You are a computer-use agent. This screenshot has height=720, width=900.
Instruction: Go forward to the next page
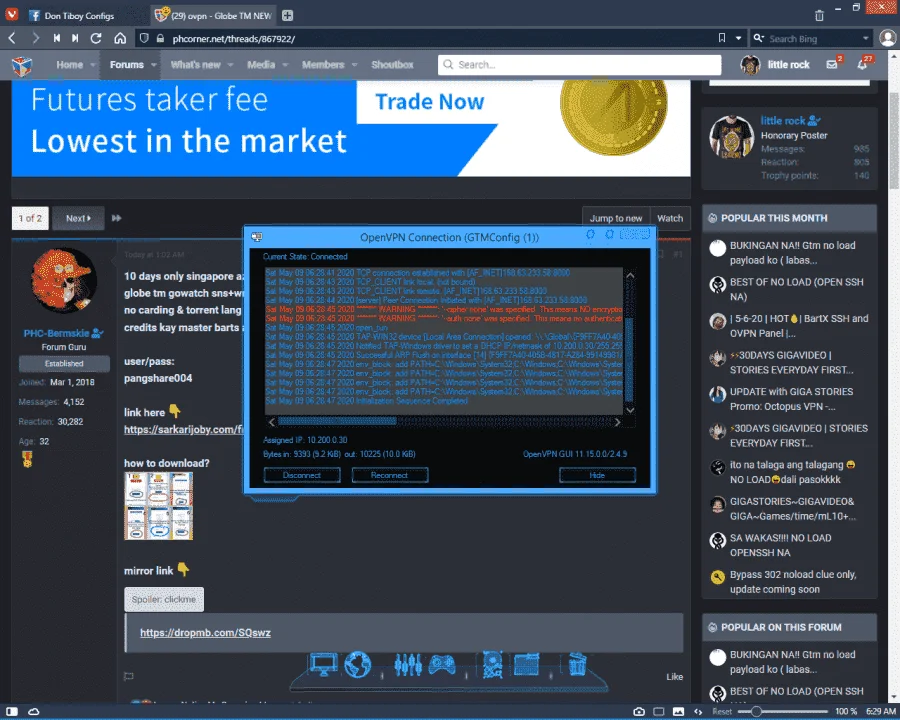point(36,38)
